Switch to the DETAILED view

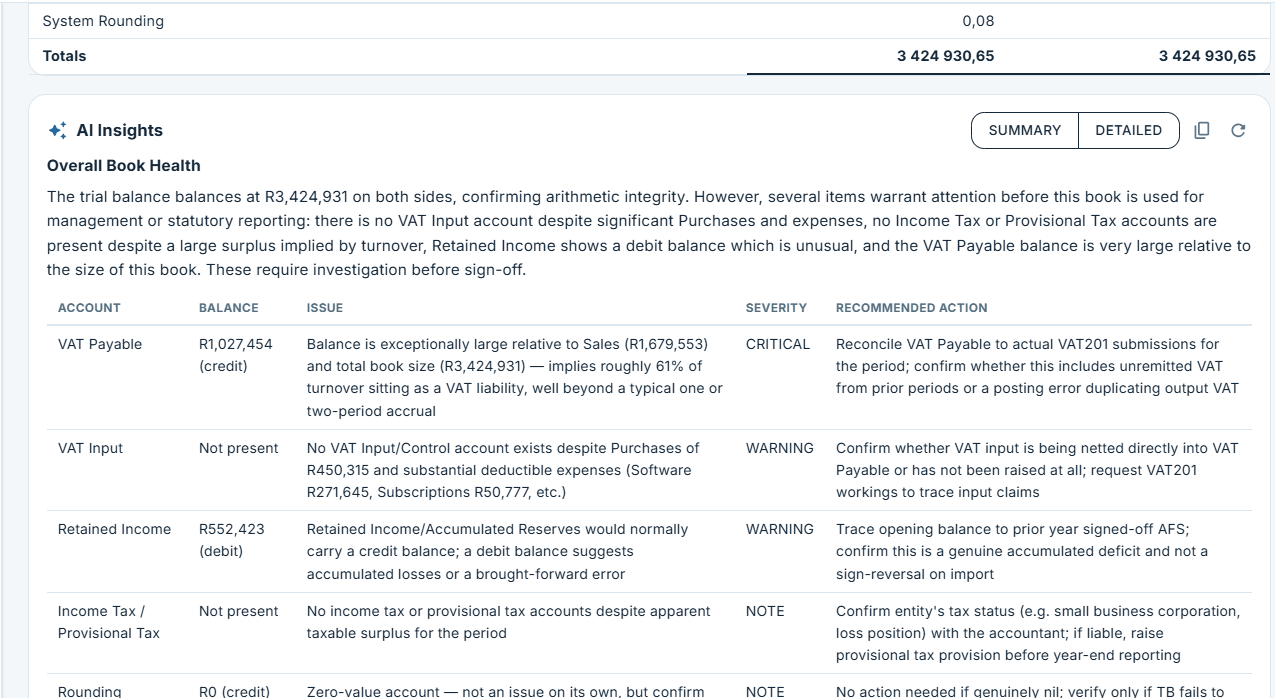1129,130
